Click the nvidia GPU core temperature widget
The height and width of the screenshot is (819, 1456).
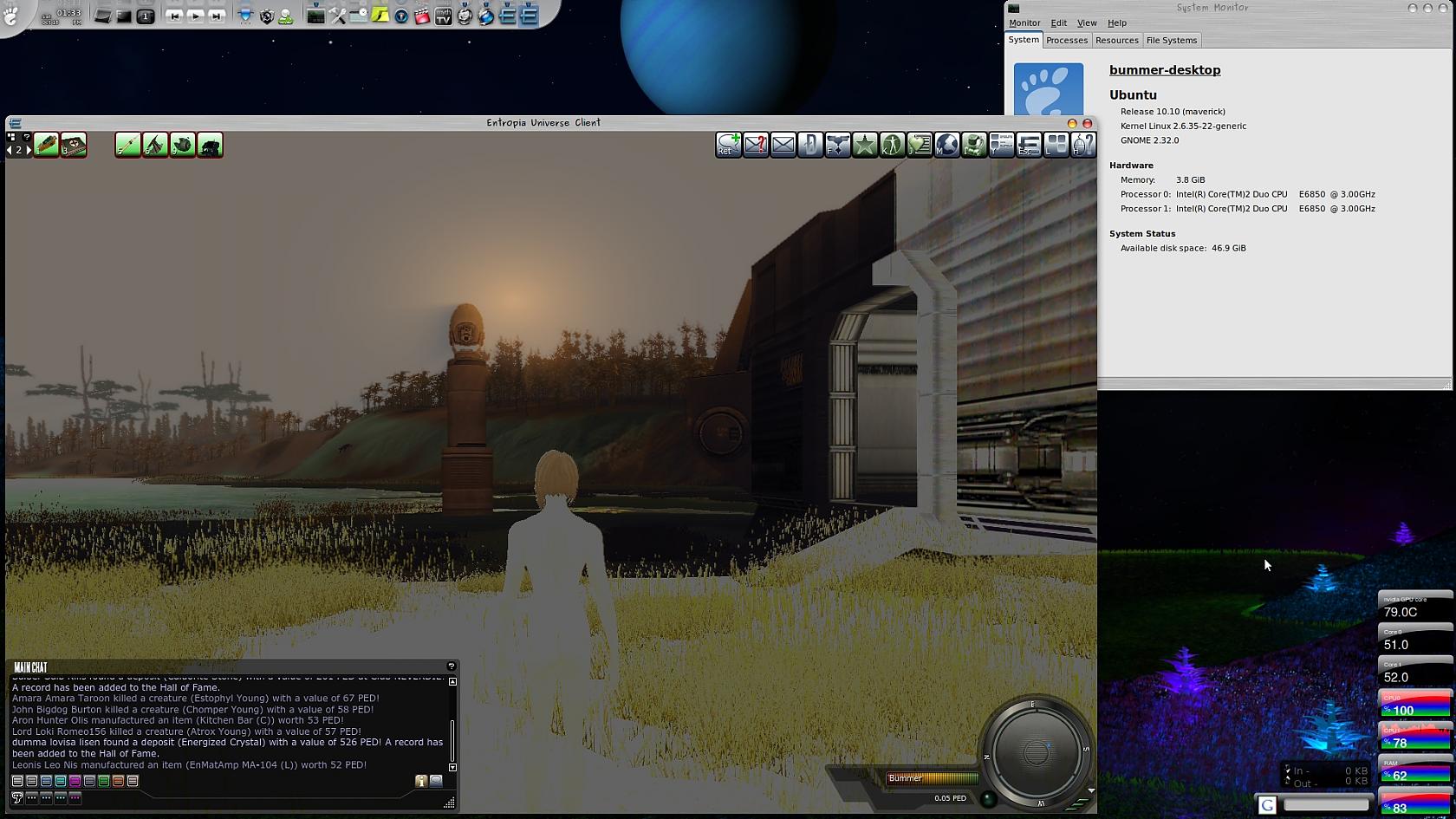click(x=1415, y=606)
